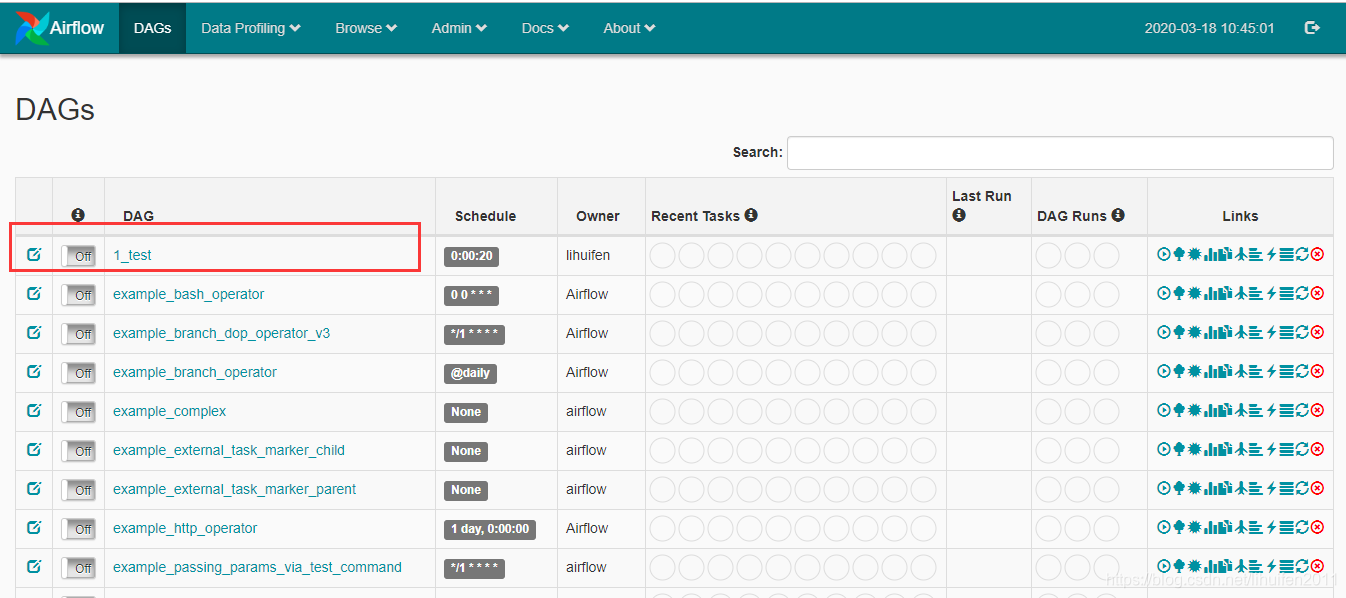Trigger the 1_test DAG with play icon

coord(1164,254)
